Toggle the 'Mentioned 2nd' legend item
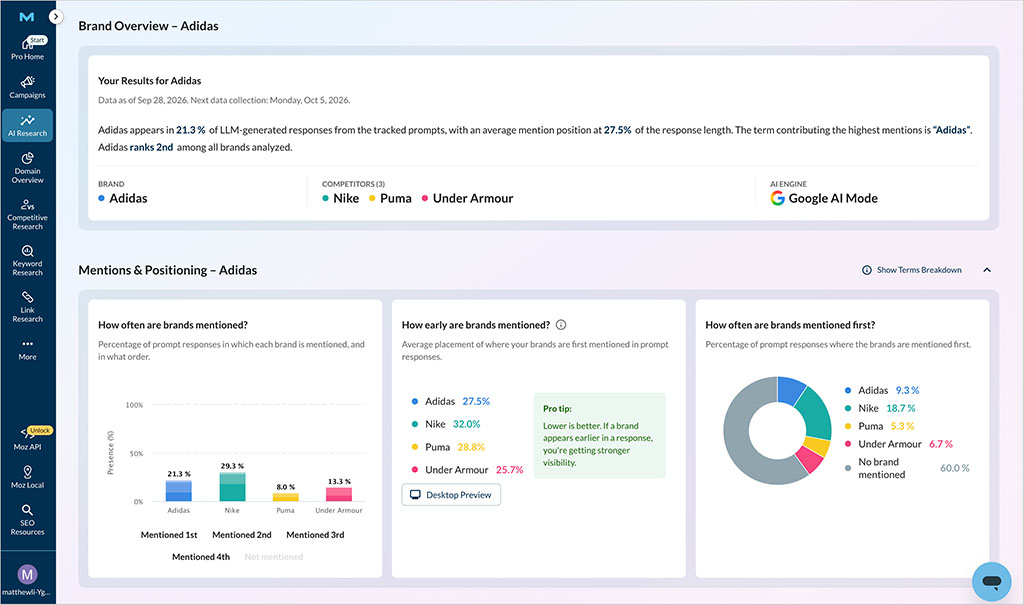Screen dimensions: 1024x605 pyautogui.click(x=242, y=534)
